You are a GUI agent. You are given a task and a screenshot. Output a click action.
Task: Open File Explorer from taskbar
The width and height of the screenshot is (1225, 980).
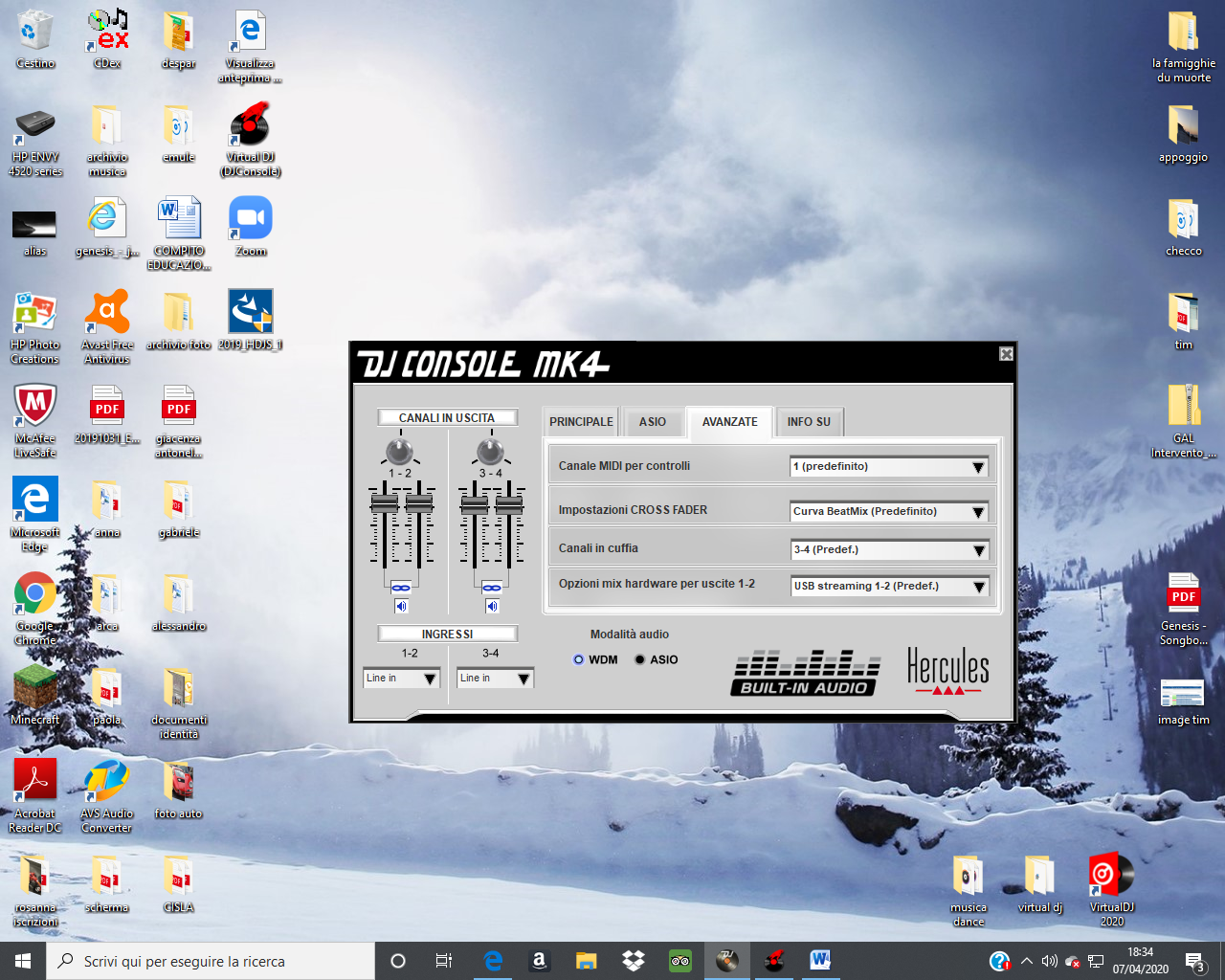[x=586, y=961]
